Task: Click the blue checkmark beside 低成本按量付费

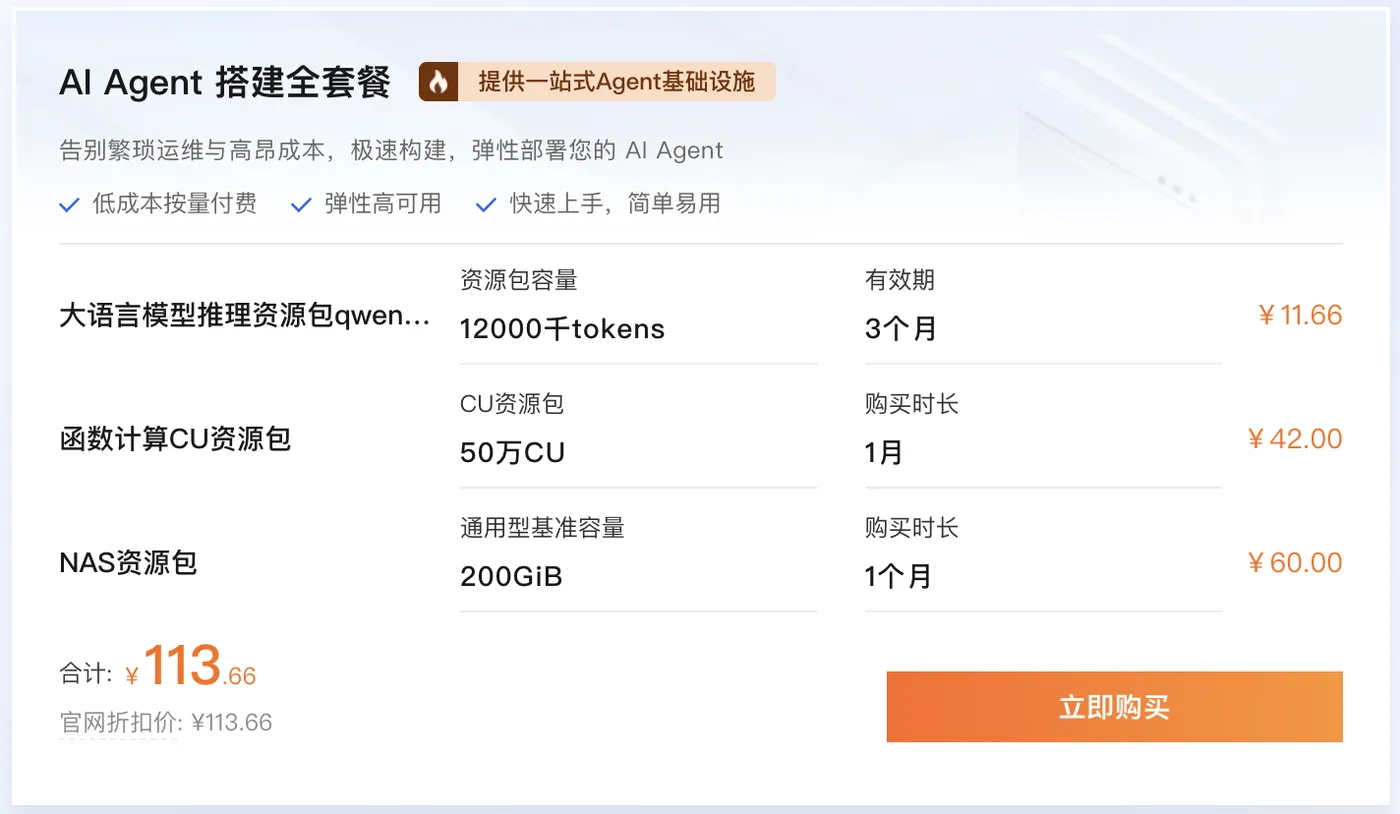Action: (x=69, y=203)
